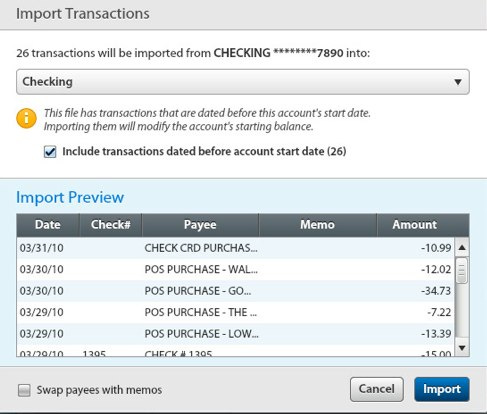487x414 pixels.
Task: Click the scroll up arrow in preview
Action: (462, 247)
